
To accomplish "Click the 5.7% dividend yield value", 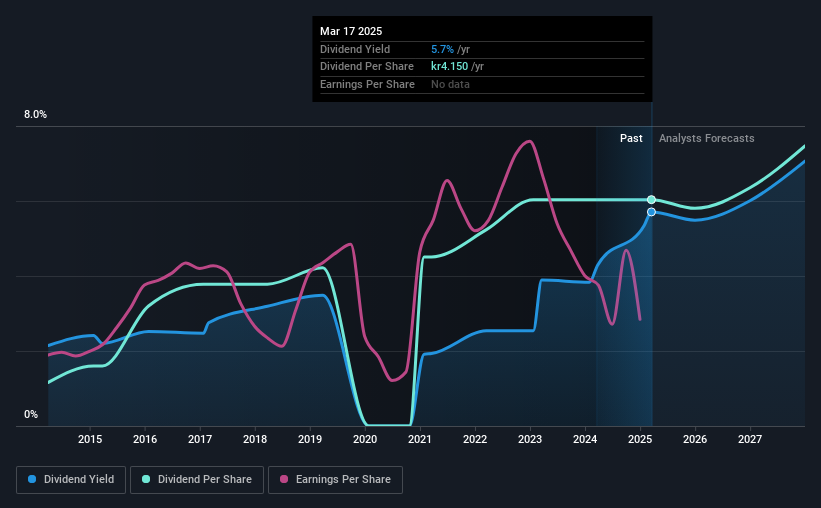I will (x=442, y=49).
